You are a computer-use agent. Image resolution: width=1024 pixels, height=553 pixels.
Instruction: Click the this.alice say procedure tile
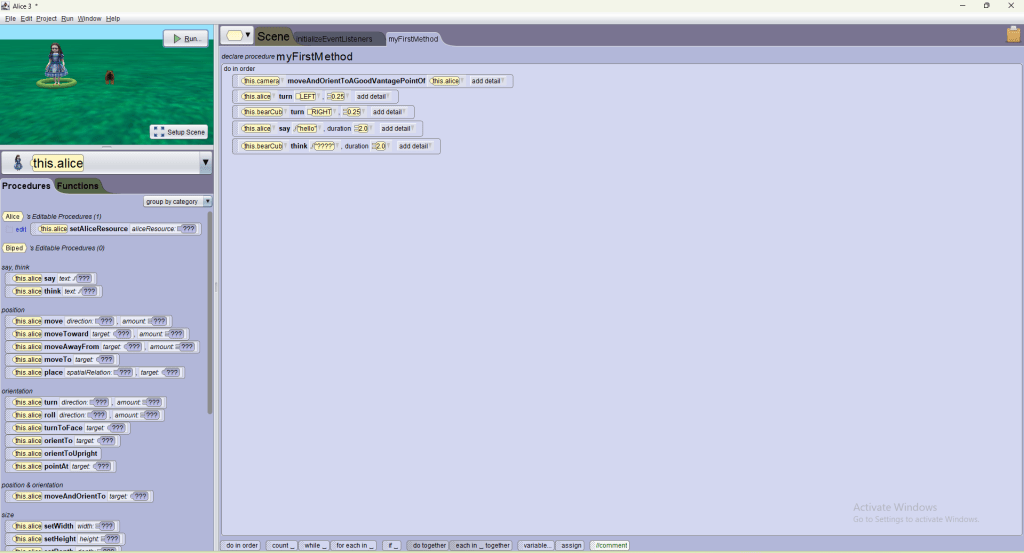click(51, 279)
